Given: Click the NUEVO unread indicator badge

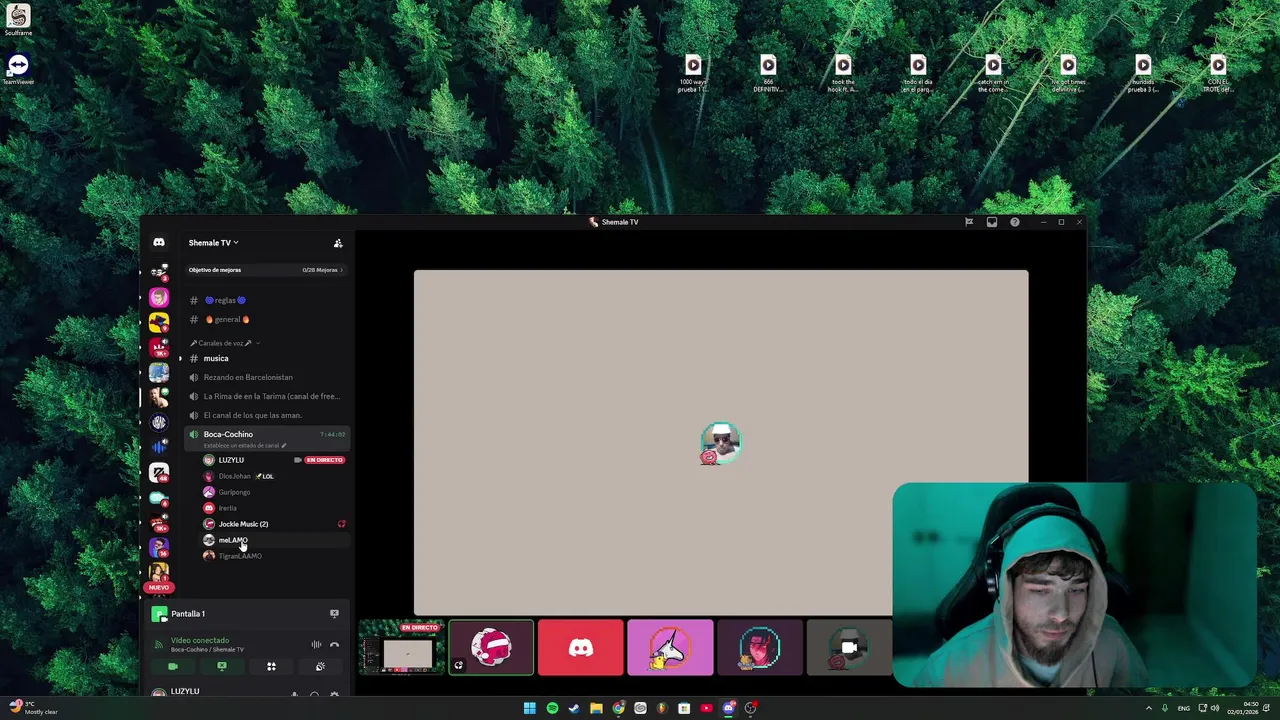Looking at the screenshot, I should pyautogui.click(x=159, y=588).
